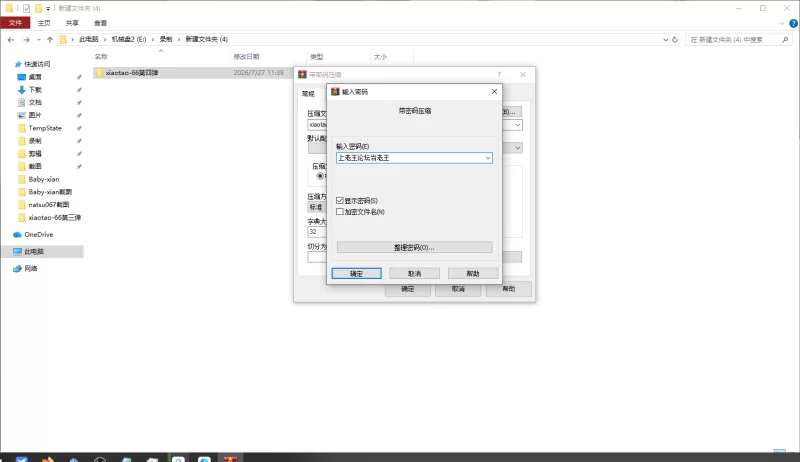The height and width of the screenshot is (462, 800).
Task: Switch to 共享 (Share) ribbon tab
Action: [x=72, y=23]
